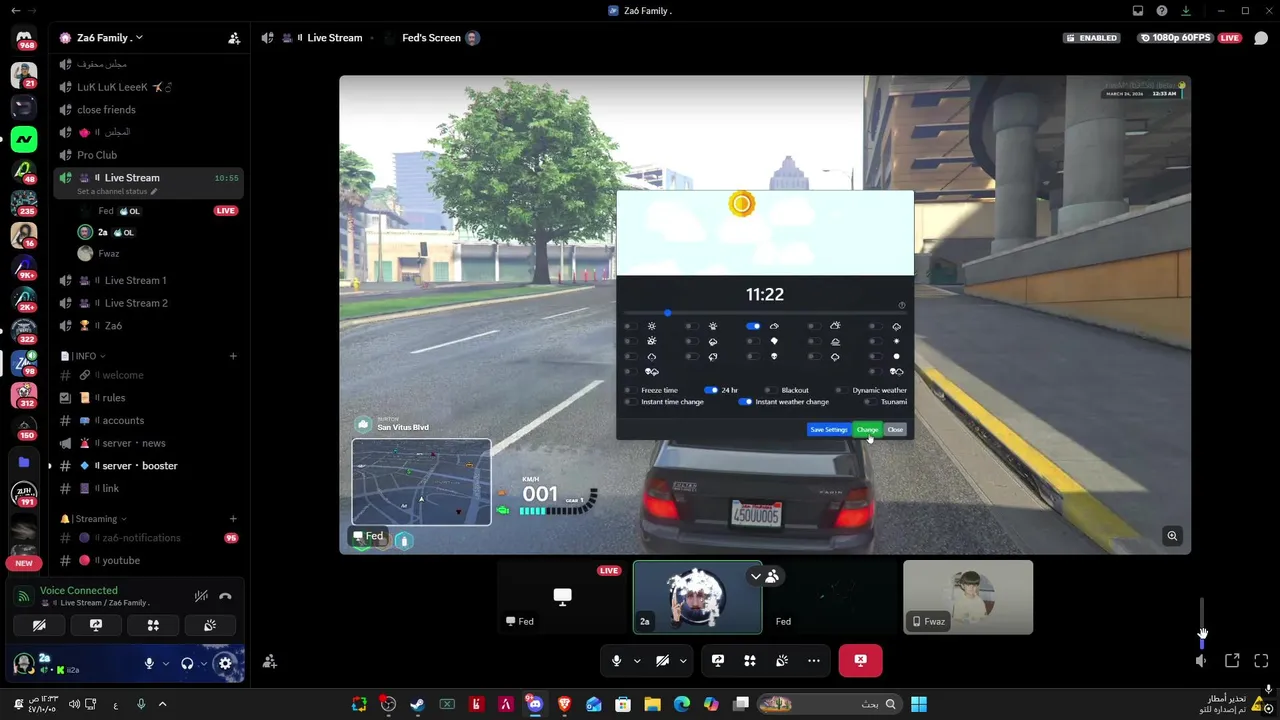Adjust time slider in weather menu

coord(764,313)
